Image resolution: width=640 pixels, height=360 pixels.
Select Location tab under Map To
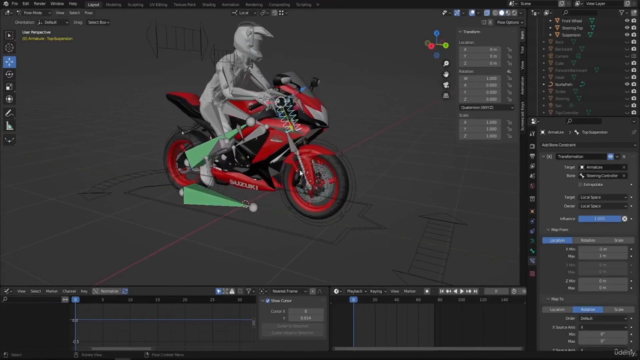click(x=557, y=310)
